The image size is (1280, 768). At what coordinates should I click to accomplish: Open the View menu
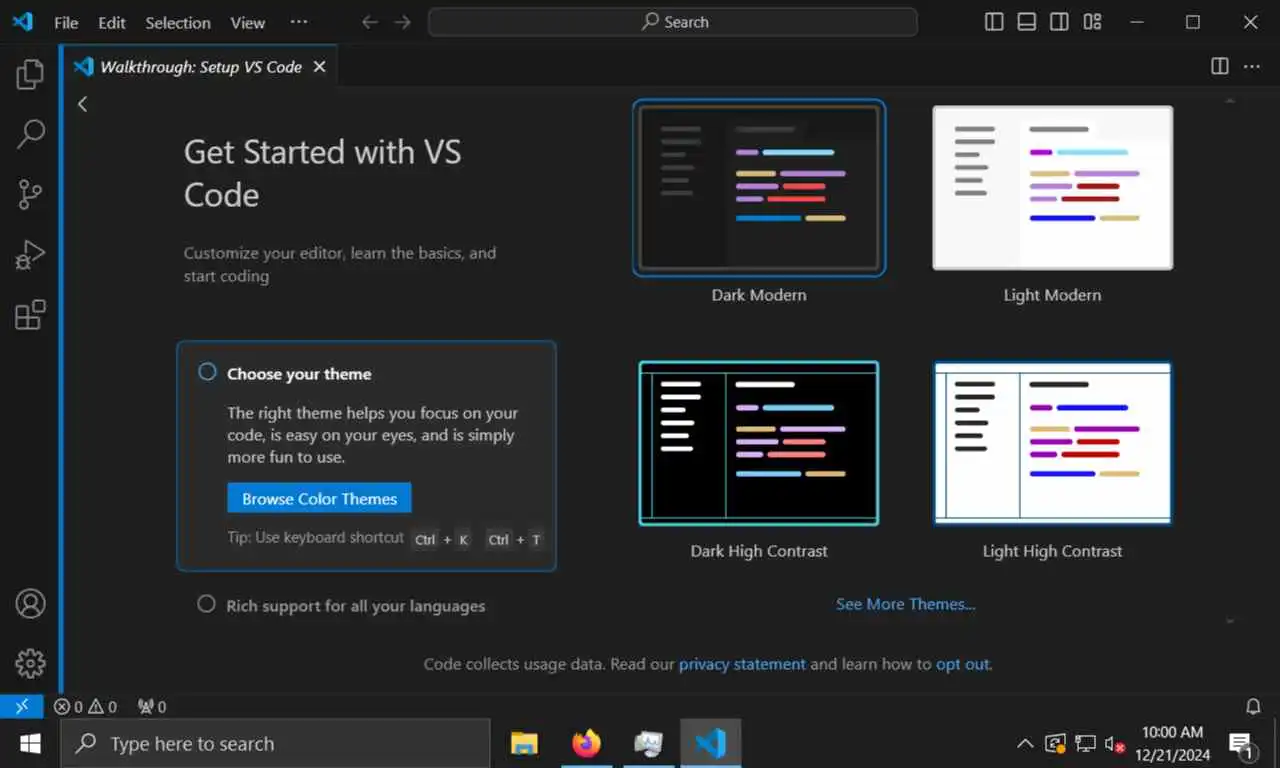tap(248, 22)
